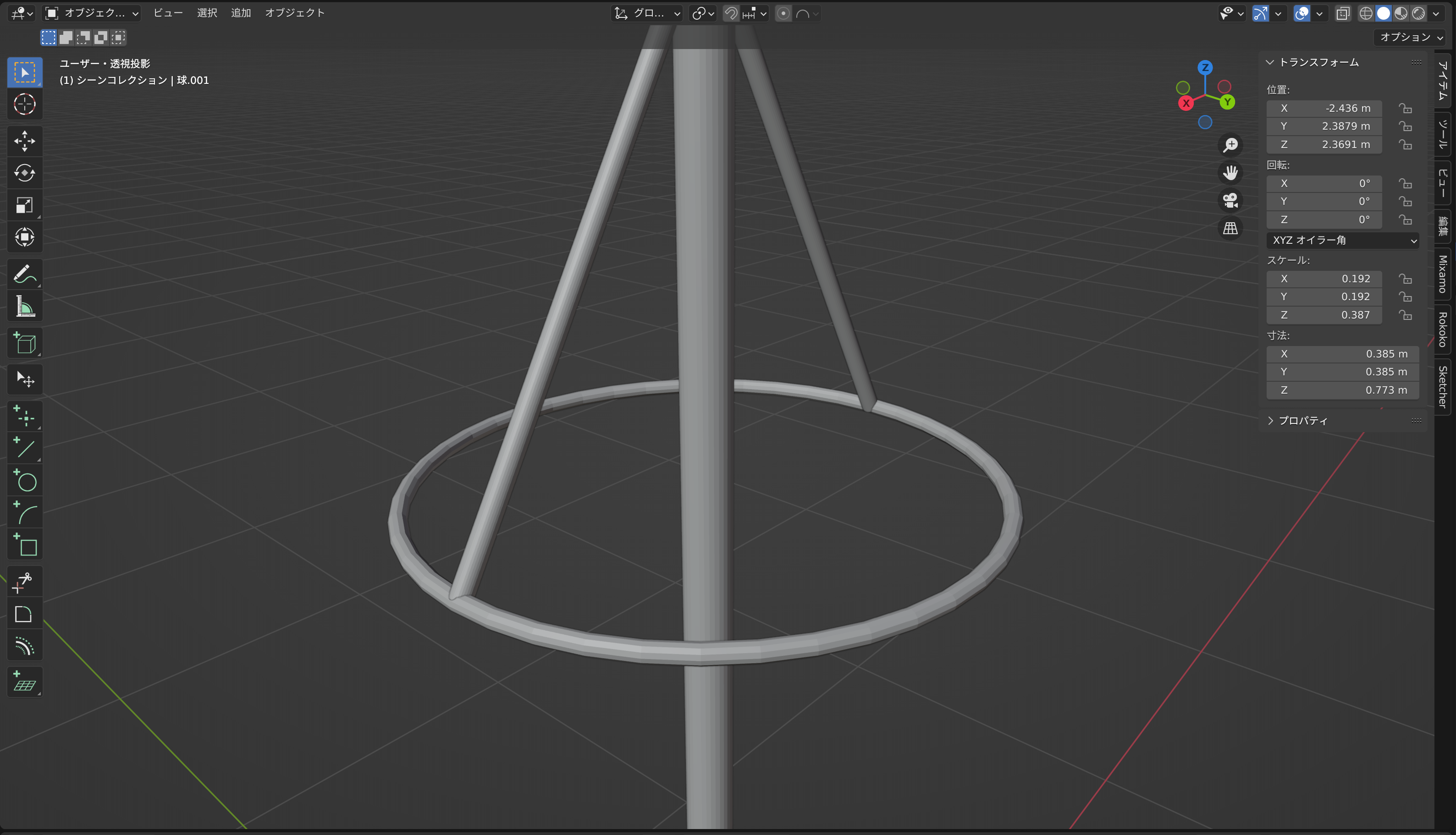Toggle show gizmo button

[1260, 13]
